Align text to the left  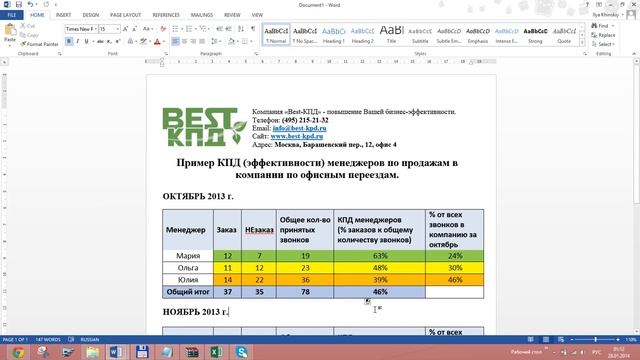175,41
